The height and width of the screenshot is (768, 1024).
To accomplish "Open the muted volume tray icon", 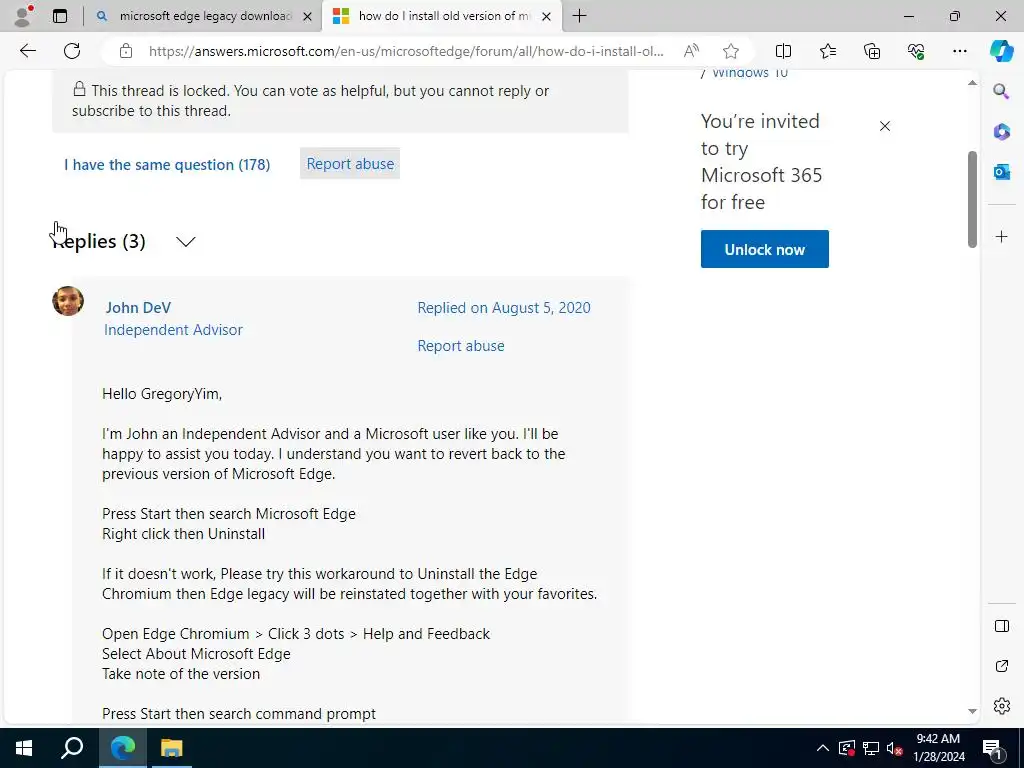I will click(895, 748).
